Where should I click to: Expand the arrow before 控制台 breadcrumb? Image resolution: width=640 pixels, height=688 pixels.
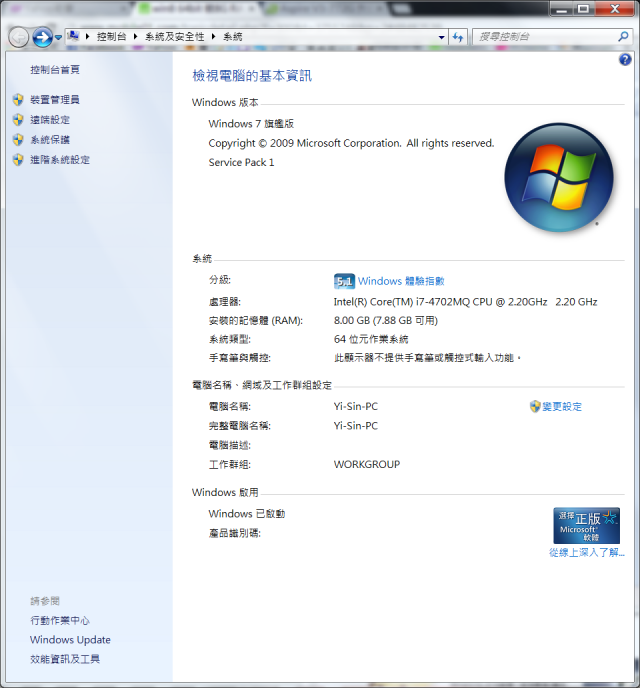click(x=88, y=36)
